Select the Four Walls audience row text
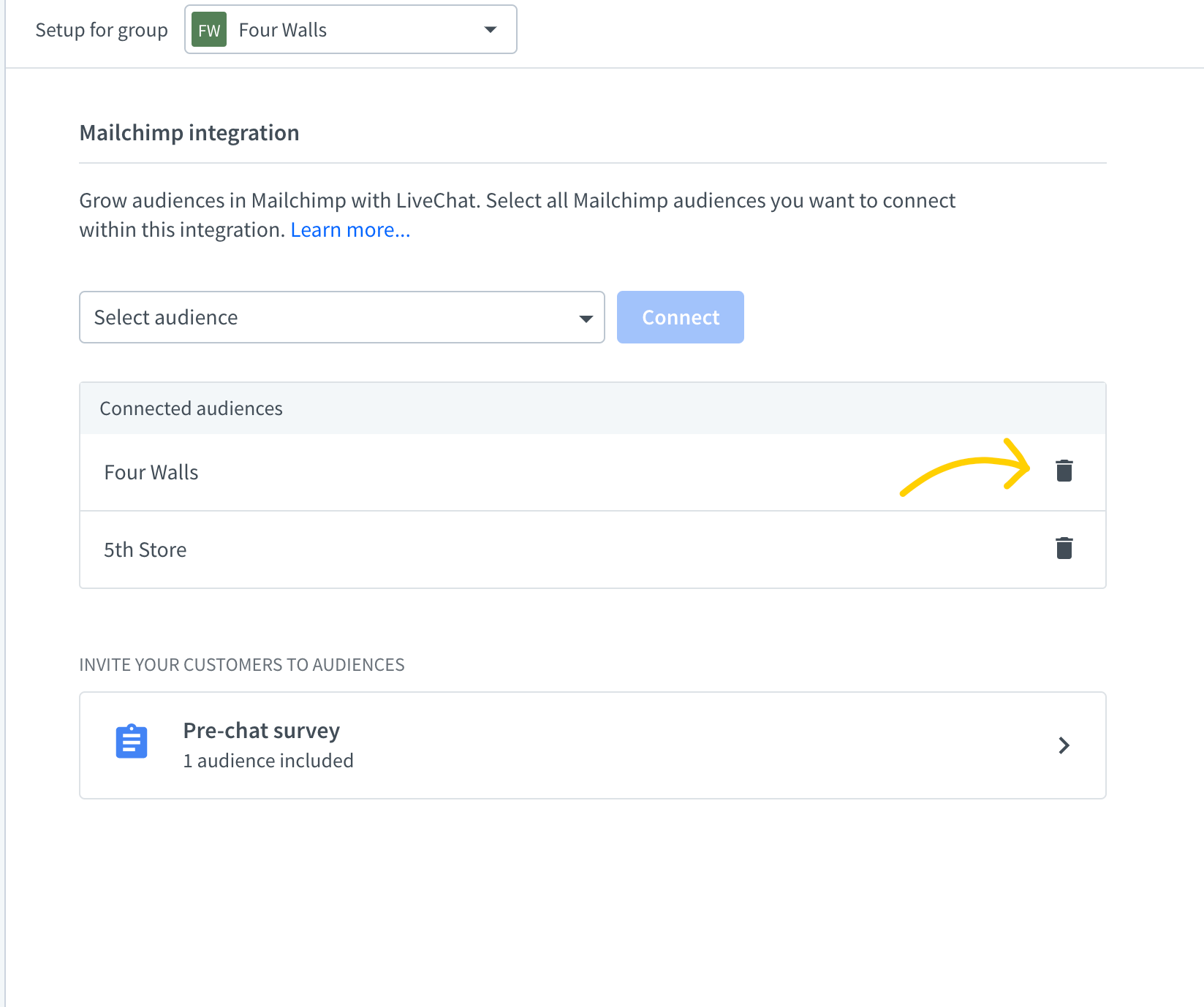Image resolution: width=1204 pixels, height=1007 pixels. (151, 472)
